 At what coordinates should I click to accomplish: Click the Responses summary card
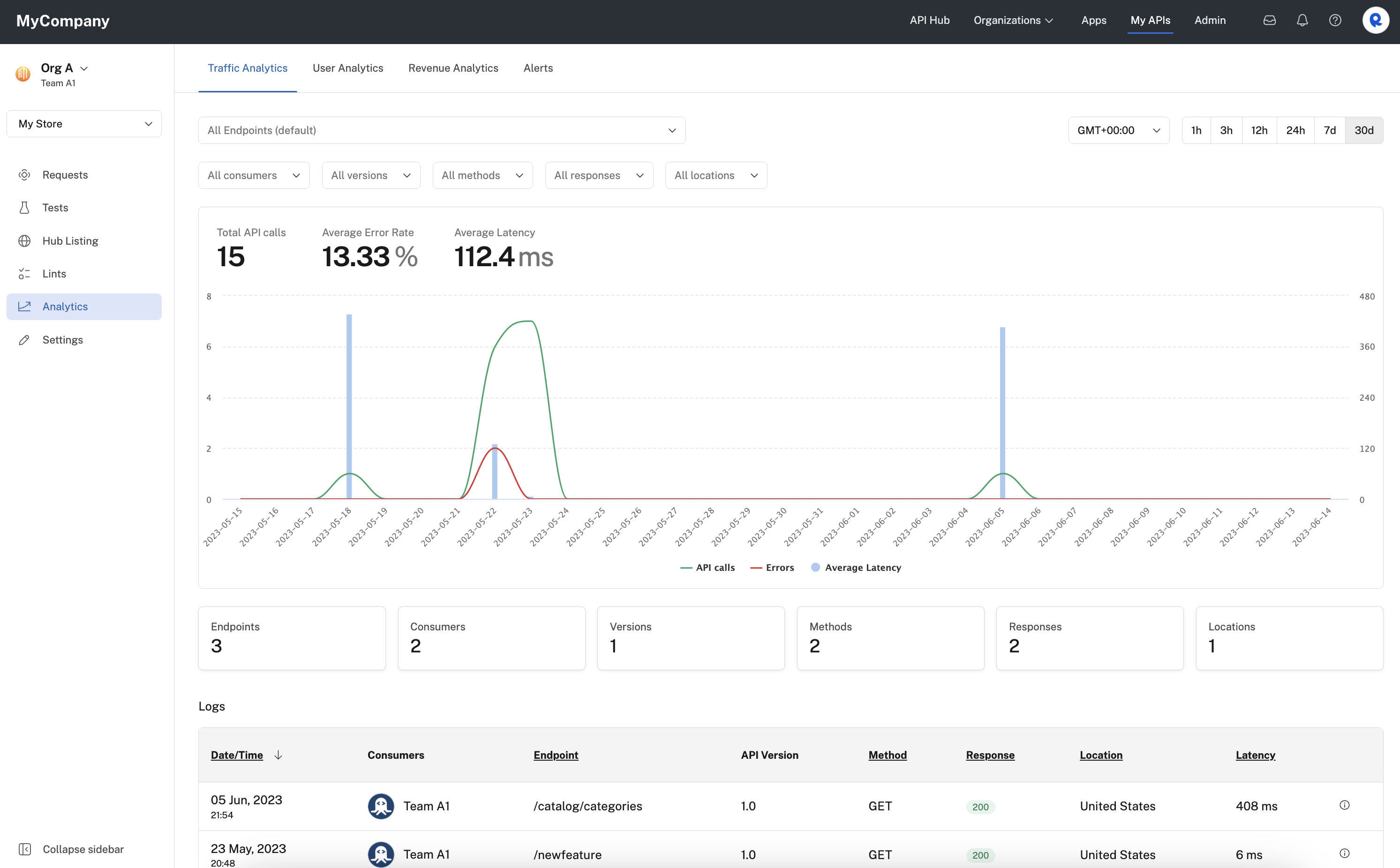[x=1089, y=638]
